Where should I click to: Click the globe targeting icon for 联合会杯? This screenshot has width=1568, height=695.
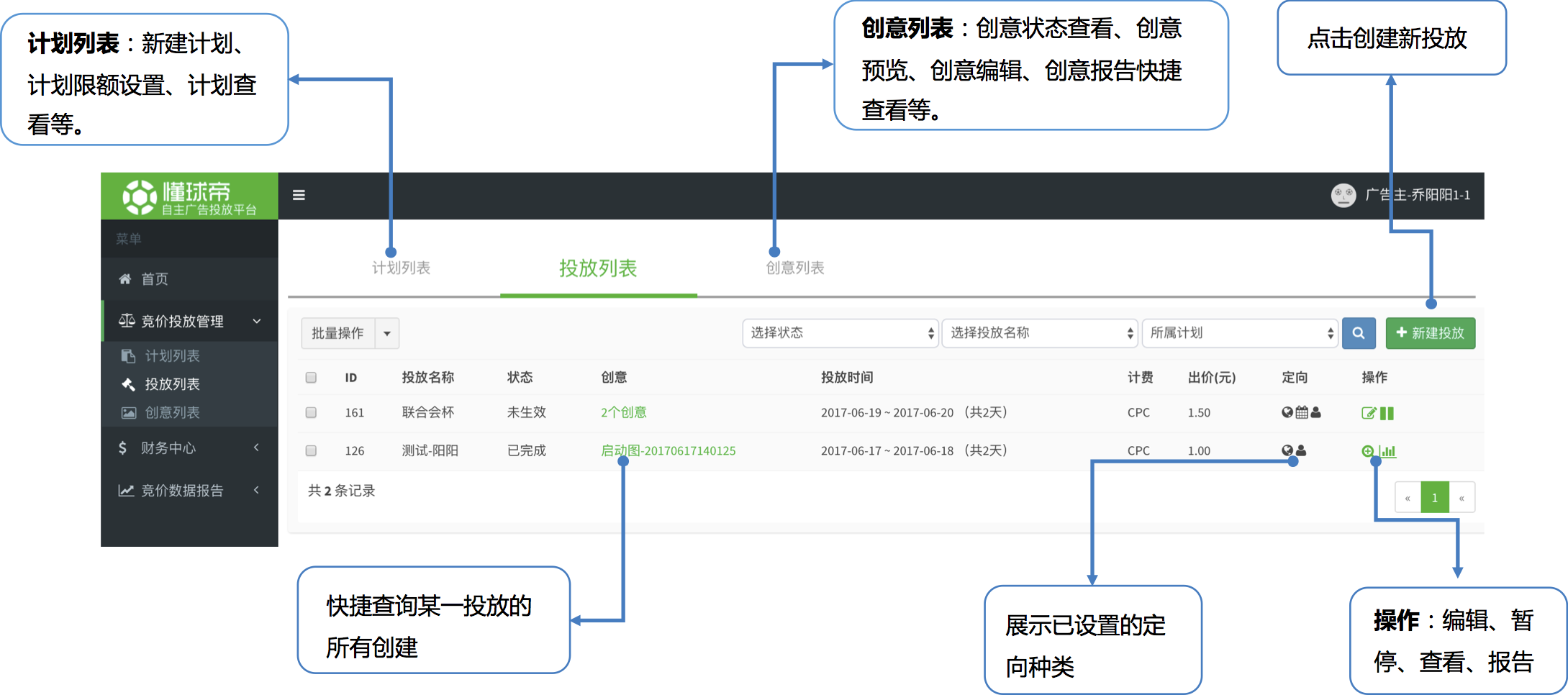[1287, 412]
